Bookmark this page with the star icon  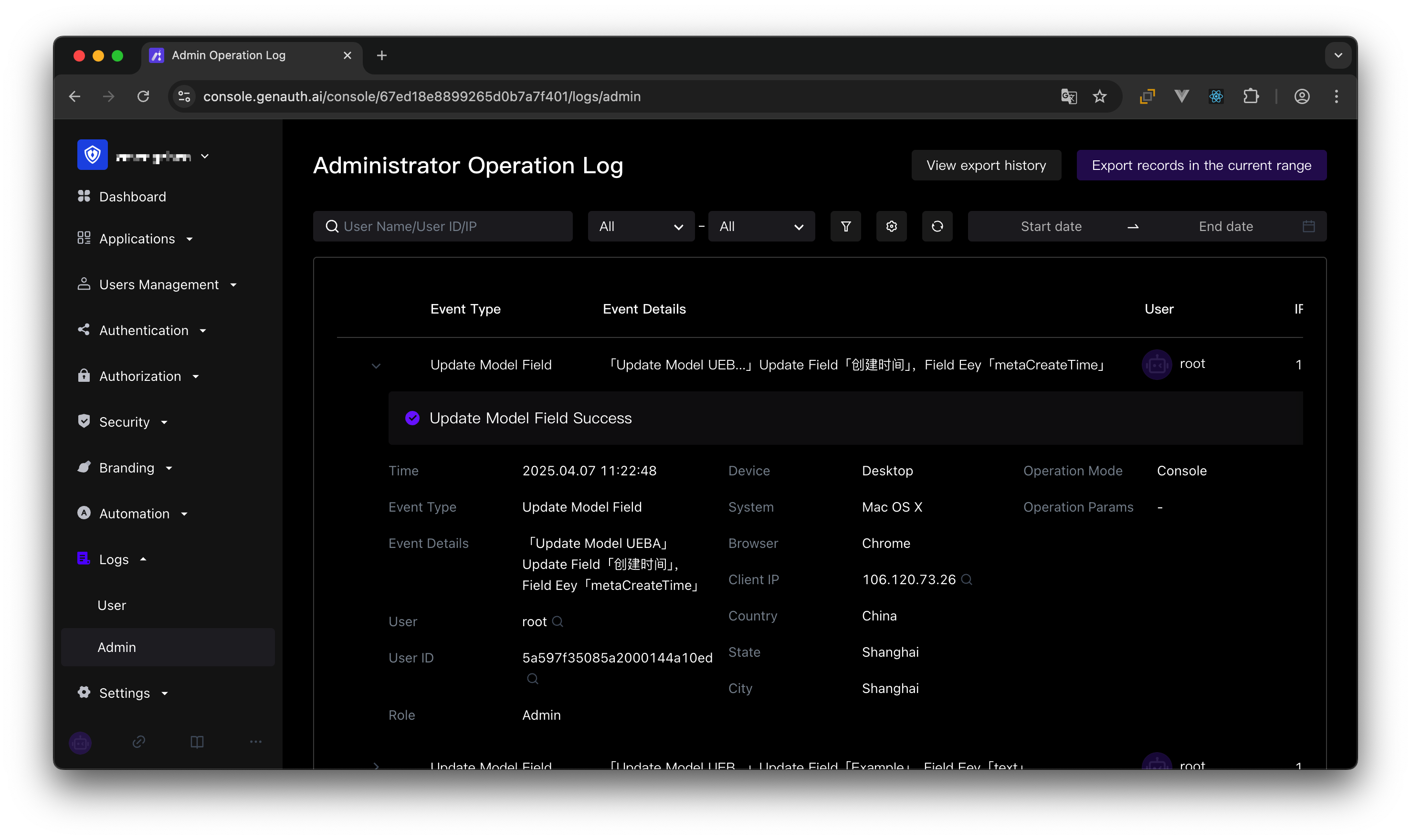coord(1099,96)
